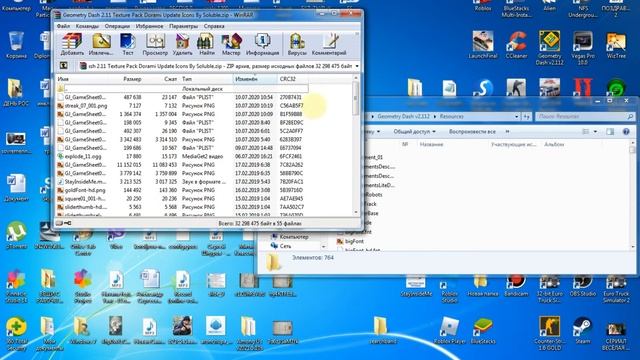
Task: Select the parent folder '..' row in WinRAR
Action: point(182,89)
